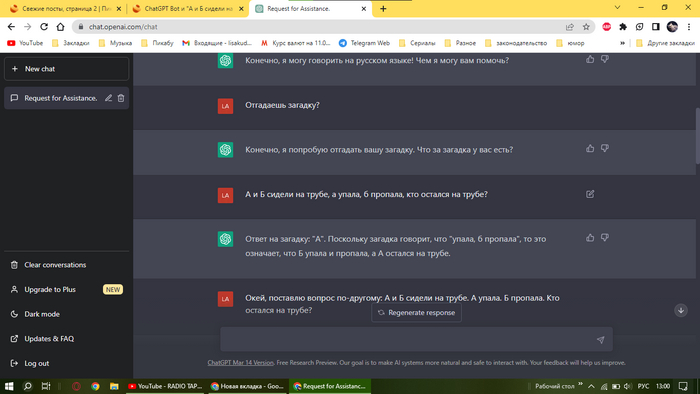Open YouTube bookmark

click(25, 43)
